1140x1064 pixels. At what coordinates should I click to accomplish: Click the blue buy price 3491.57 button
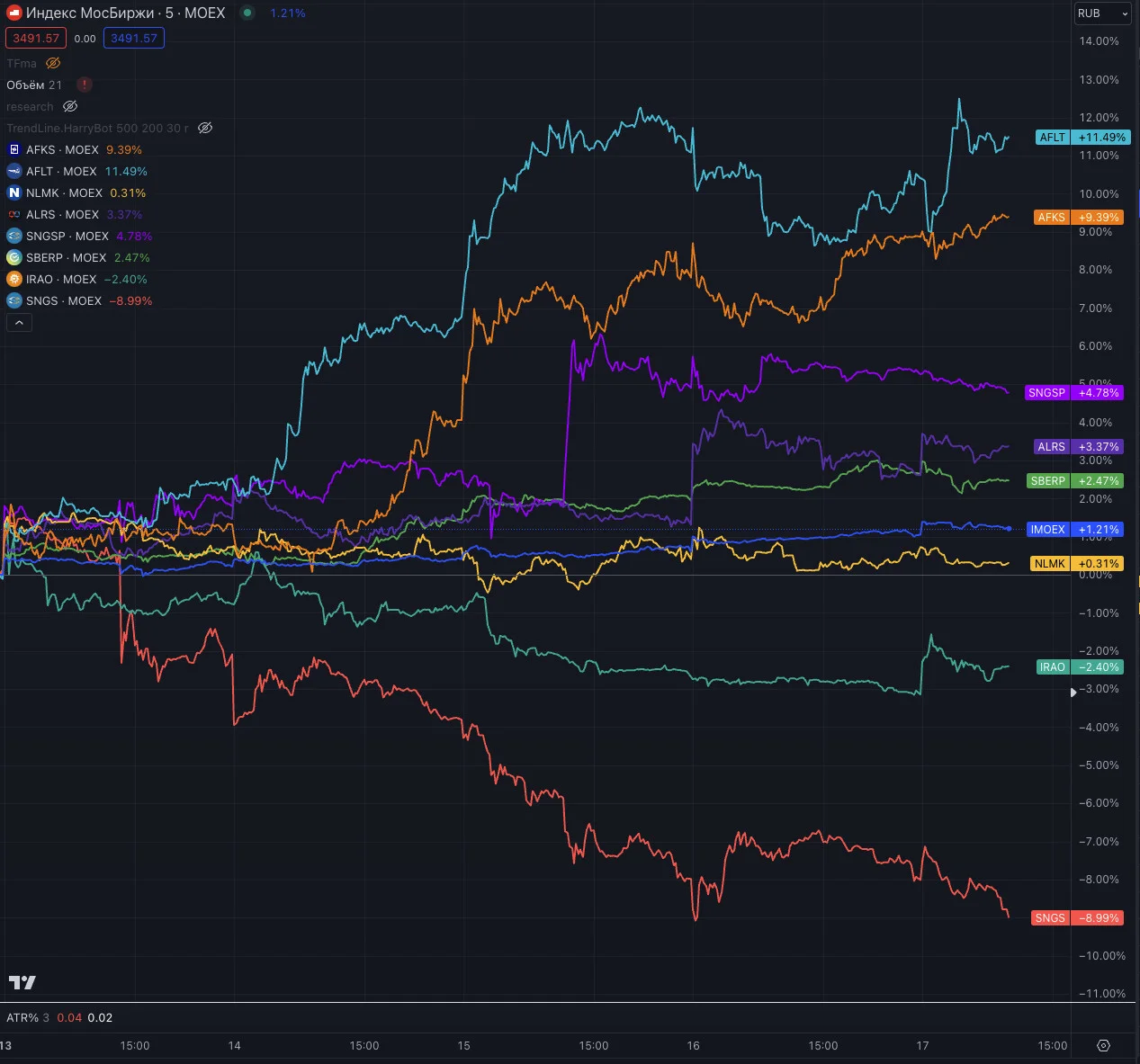(134, 38)
